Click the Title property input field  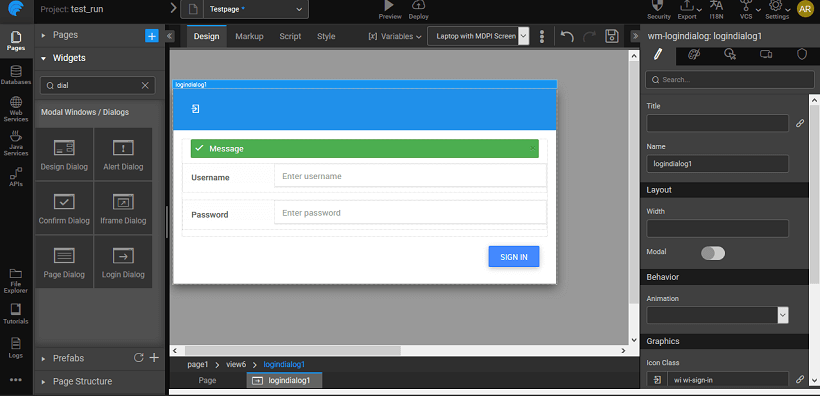click(718, 123)
